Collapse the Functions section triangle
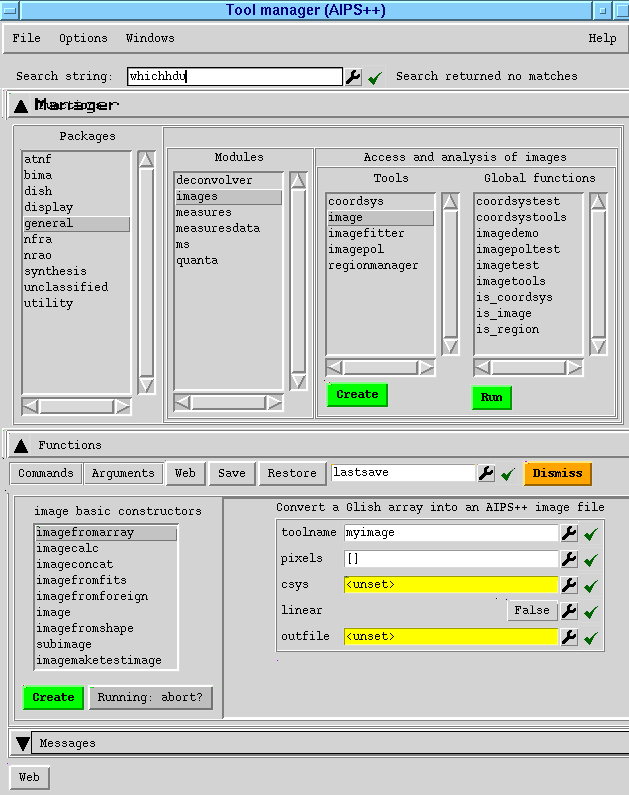The image size is (629, 795). tap(21, 446)
